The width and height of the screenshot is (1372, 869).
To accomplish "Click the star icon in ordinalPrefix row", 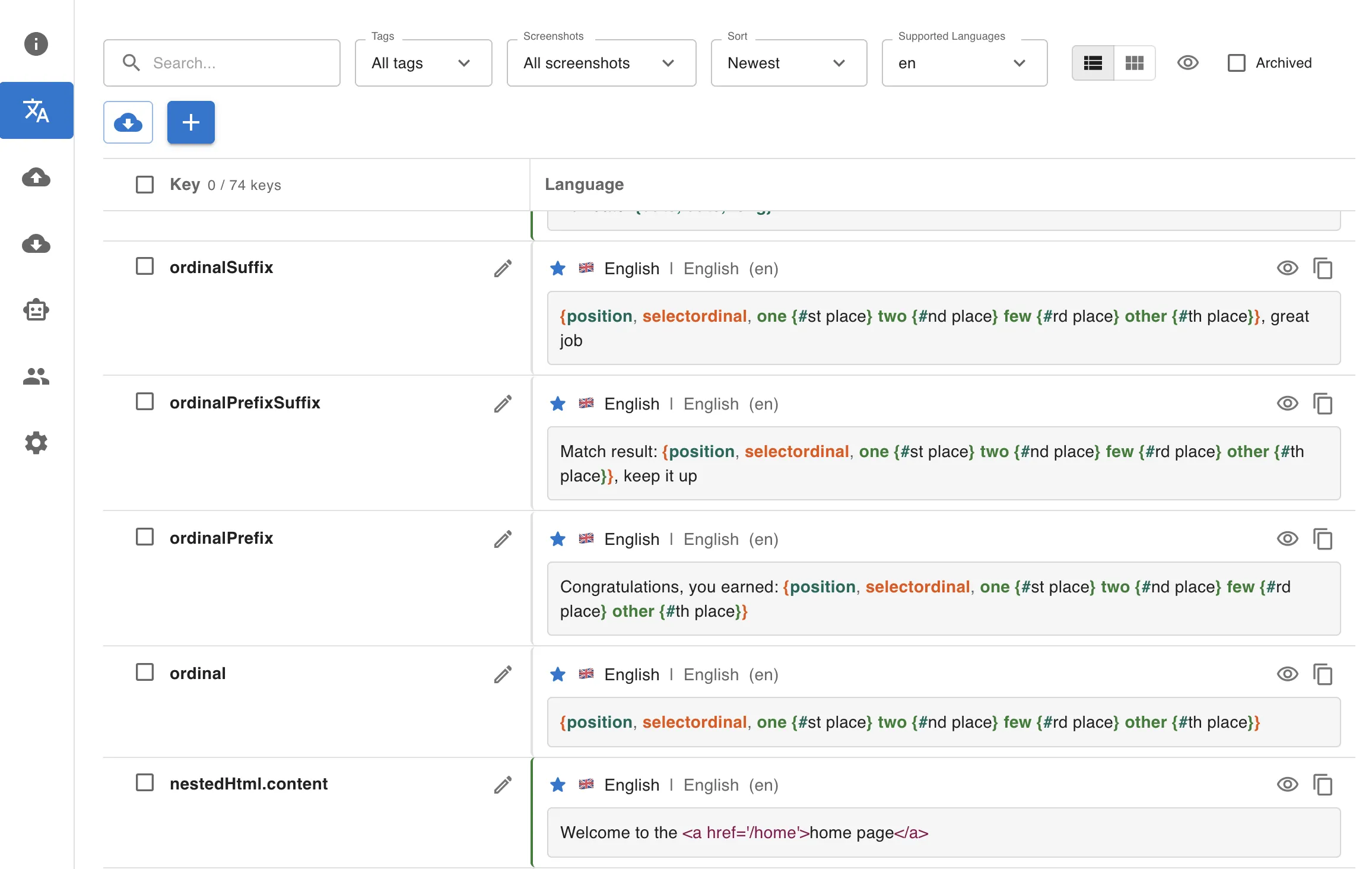I will click(558, 539).
